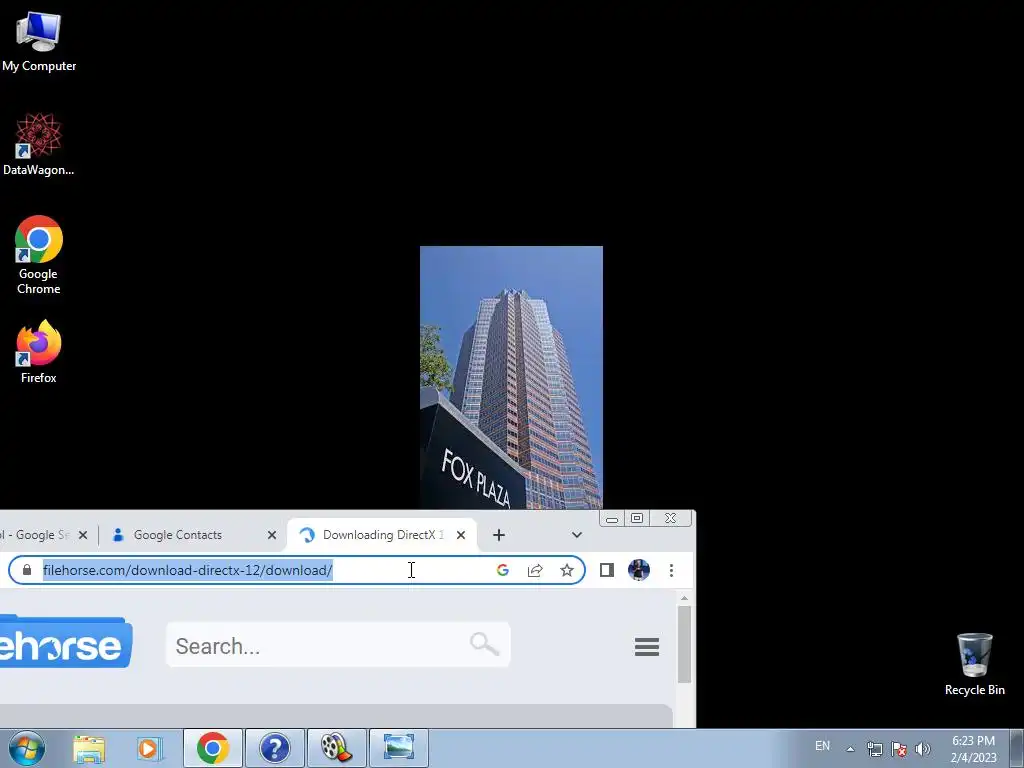Open Chrome three-dot menu
The height and width of the screenshot is (768, 1024).
[671, 570]
